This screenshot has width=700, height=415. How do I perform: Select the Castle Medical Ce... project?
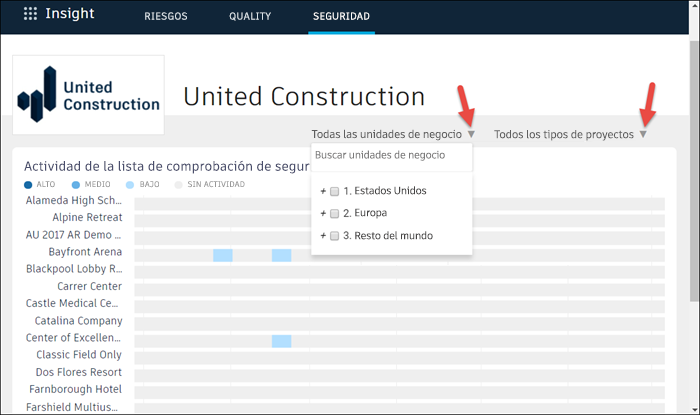coord(72,303)
